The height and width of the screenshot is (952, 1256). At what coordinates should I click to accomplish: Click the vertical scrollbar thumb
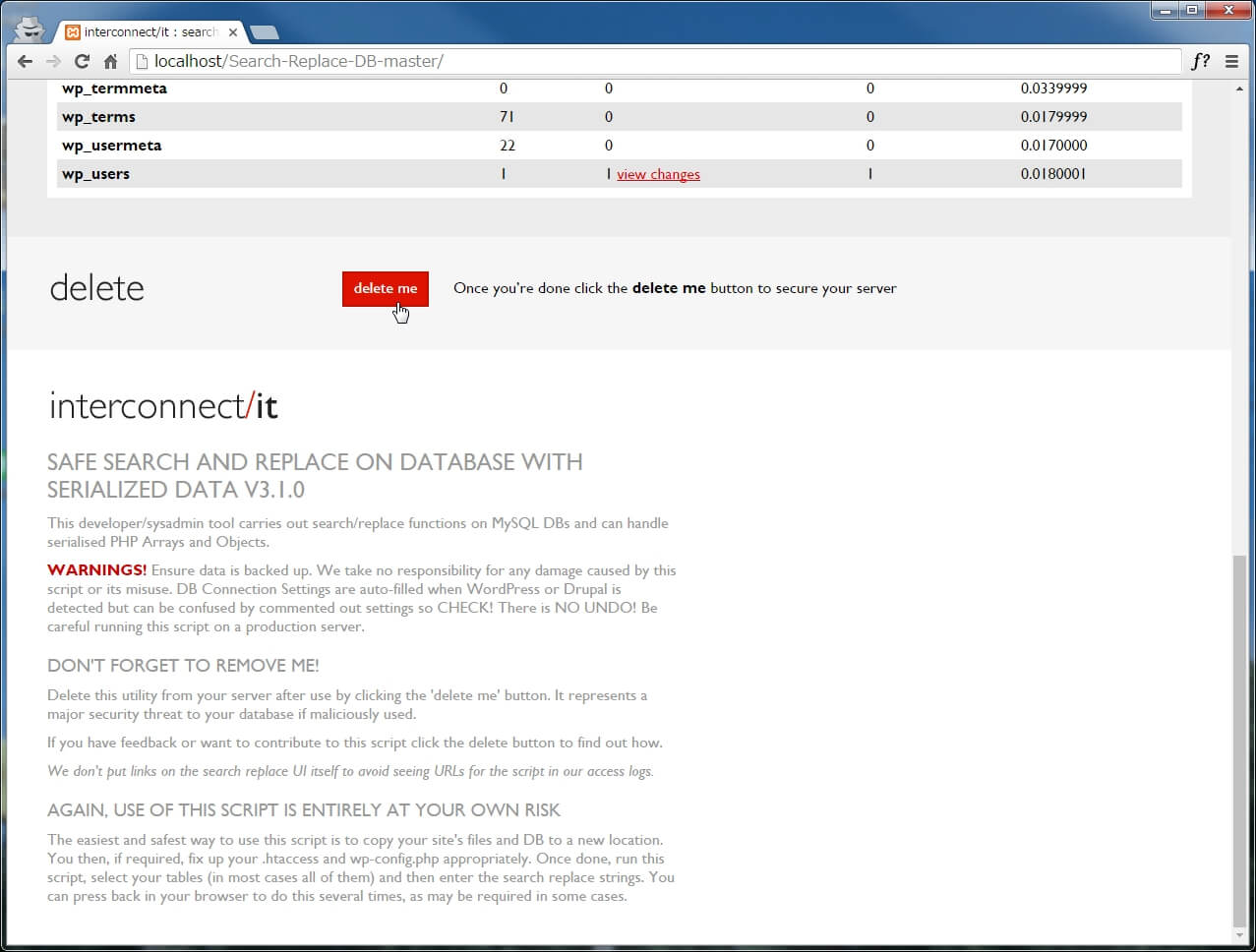coord(1238,738)
